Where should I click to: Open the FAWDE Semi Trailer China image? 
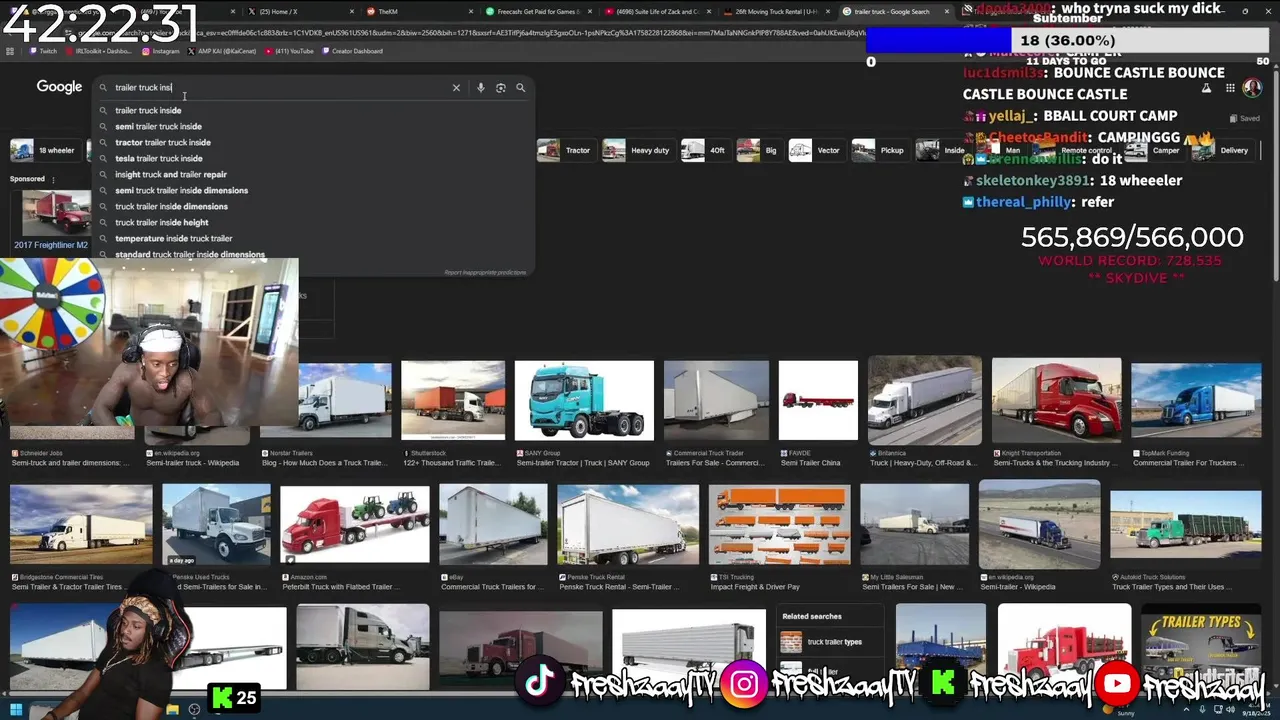(x=818, y=400)
